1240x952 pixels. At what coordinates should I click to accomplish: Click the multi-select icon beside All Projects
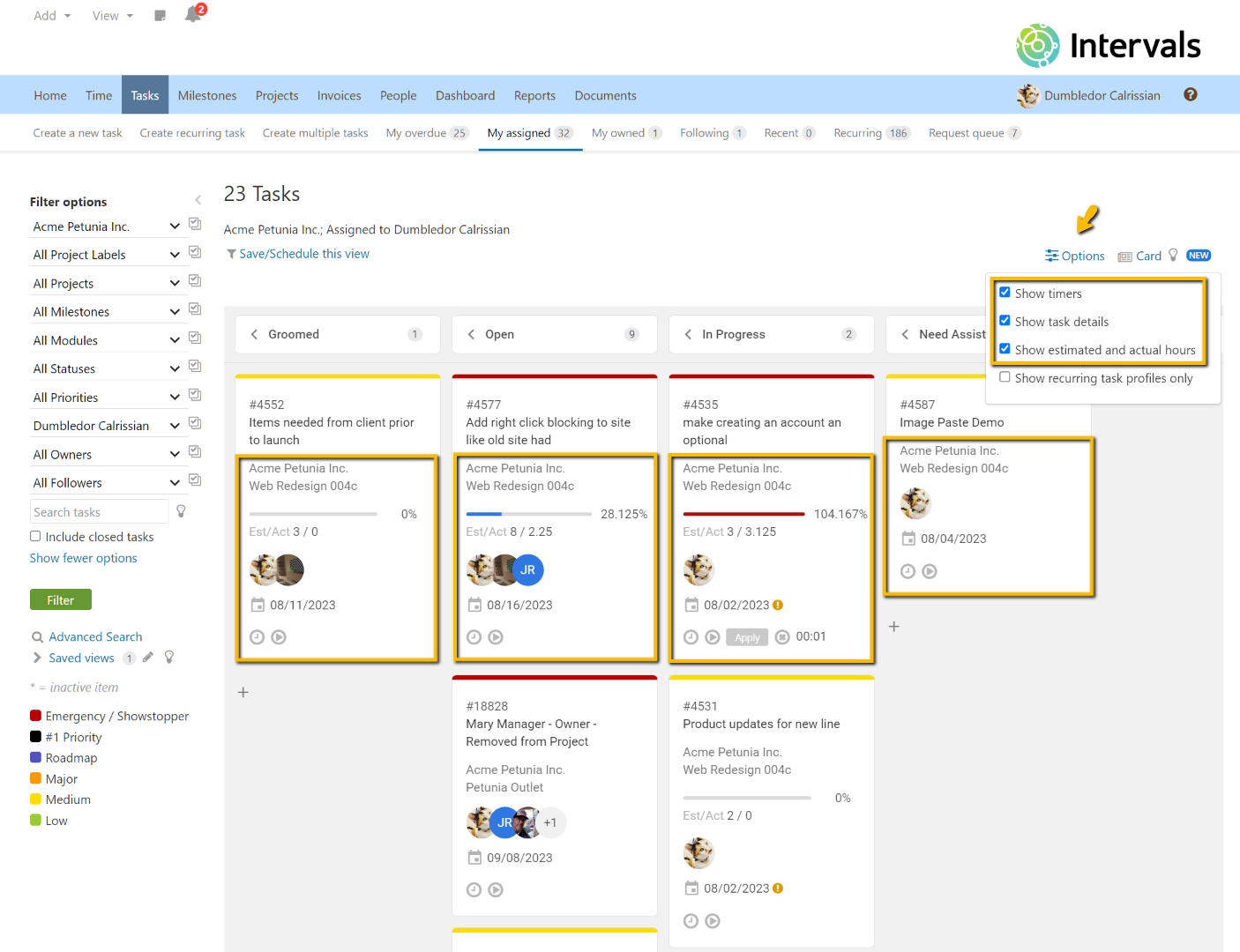195,281
